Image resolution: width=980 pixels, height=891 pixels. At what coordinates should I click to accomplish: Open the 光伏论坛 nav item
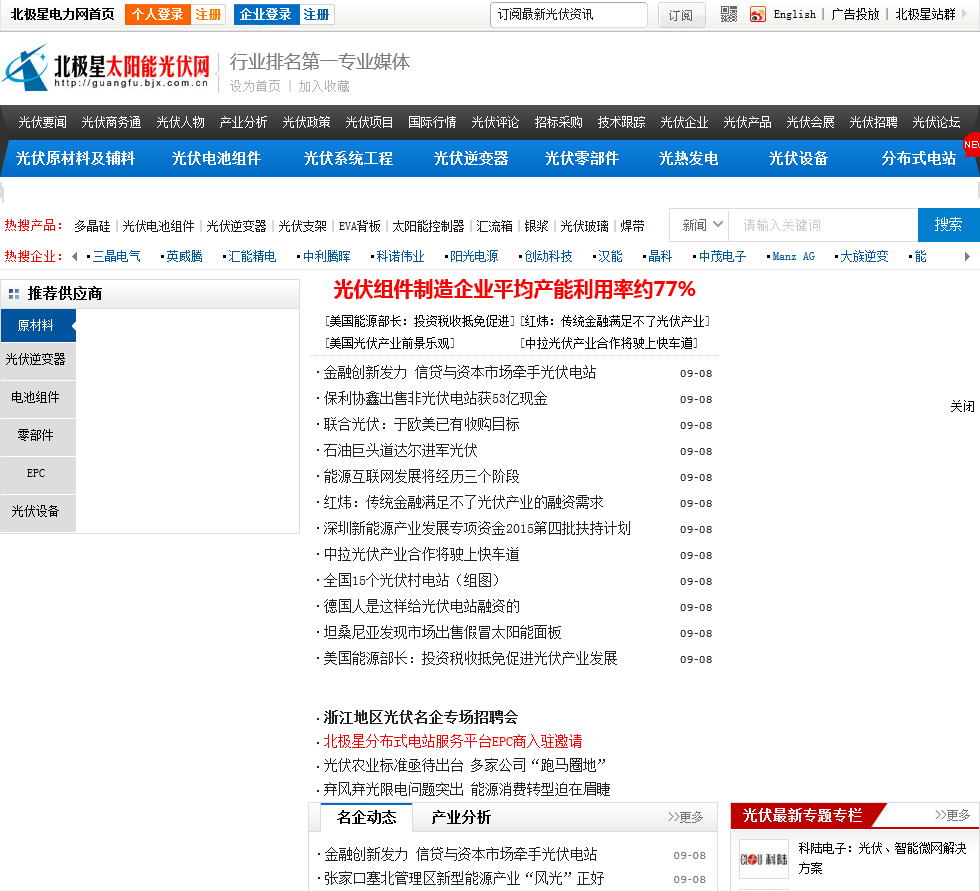pos(936,122)
